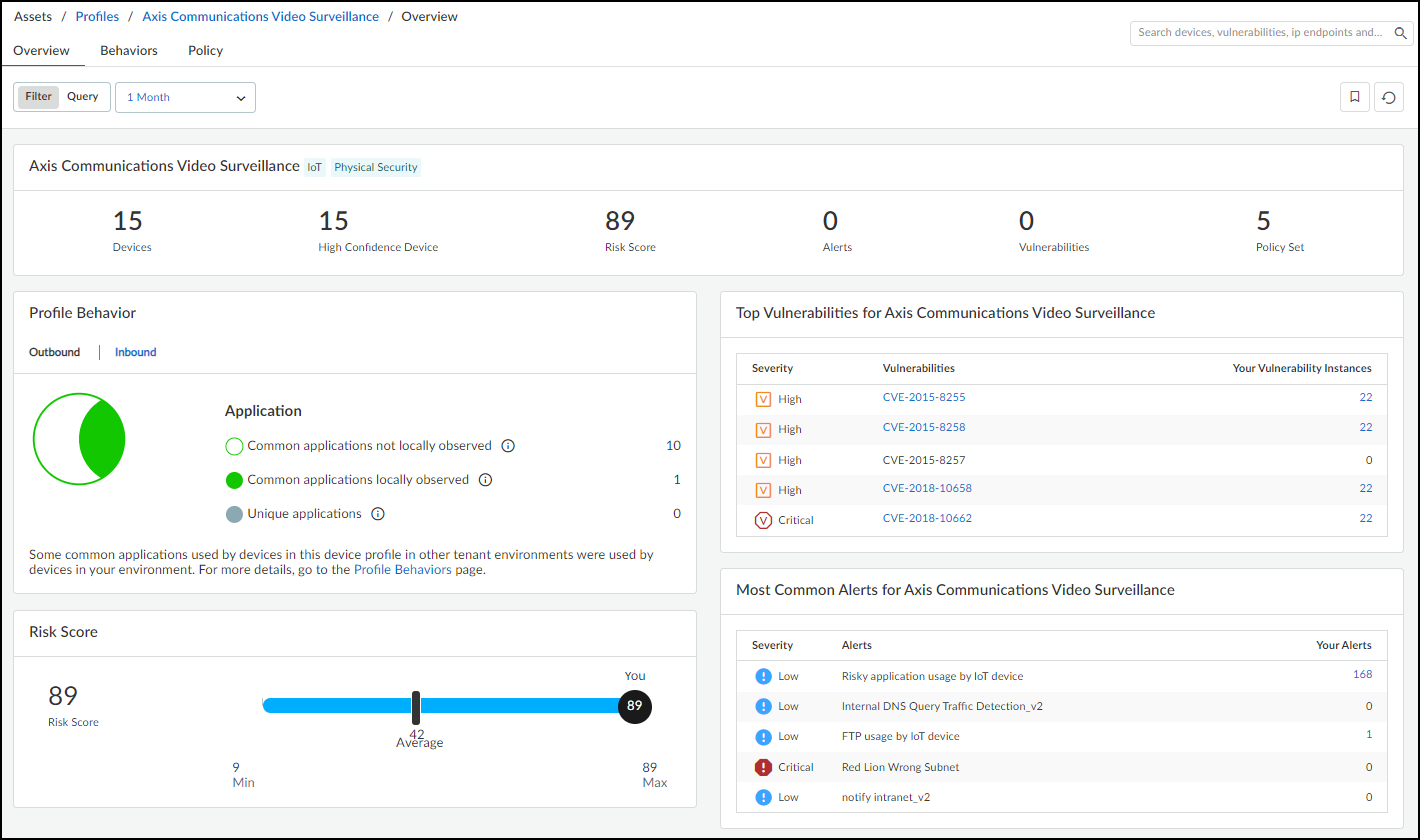Open the Policy tab
Image resolution: width=1420 pixels, height=840 pixels.
(x=206, y=50)
